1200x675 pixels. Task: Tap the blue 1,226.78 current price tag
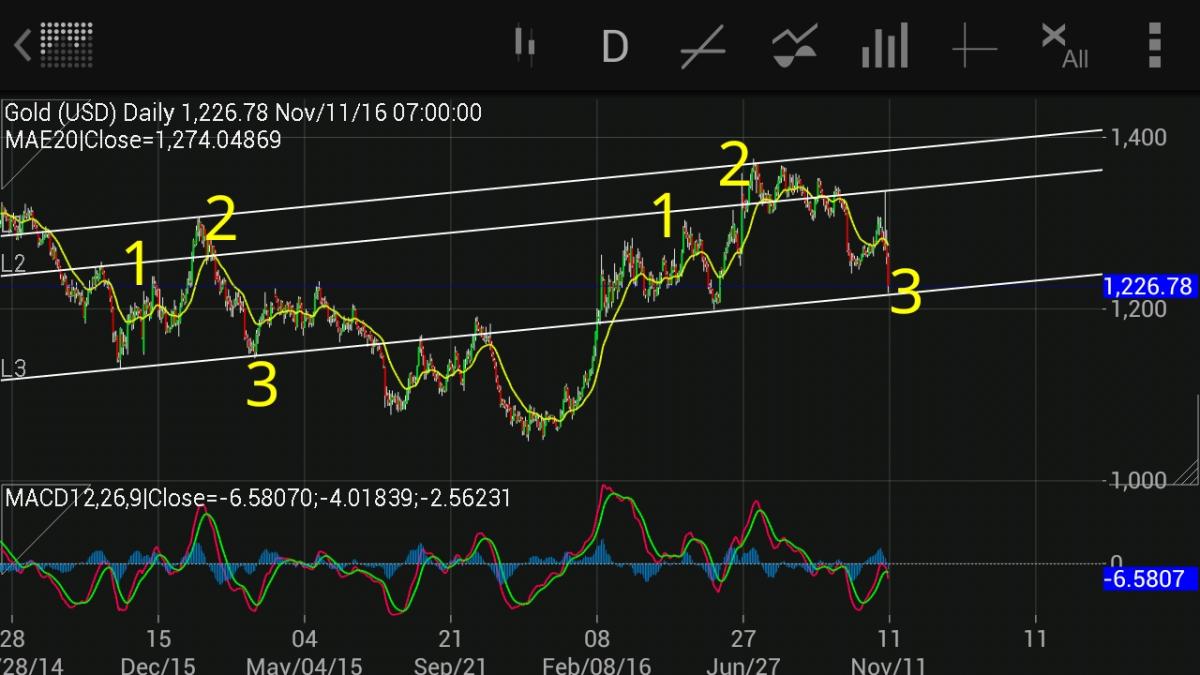point(1148,287)
